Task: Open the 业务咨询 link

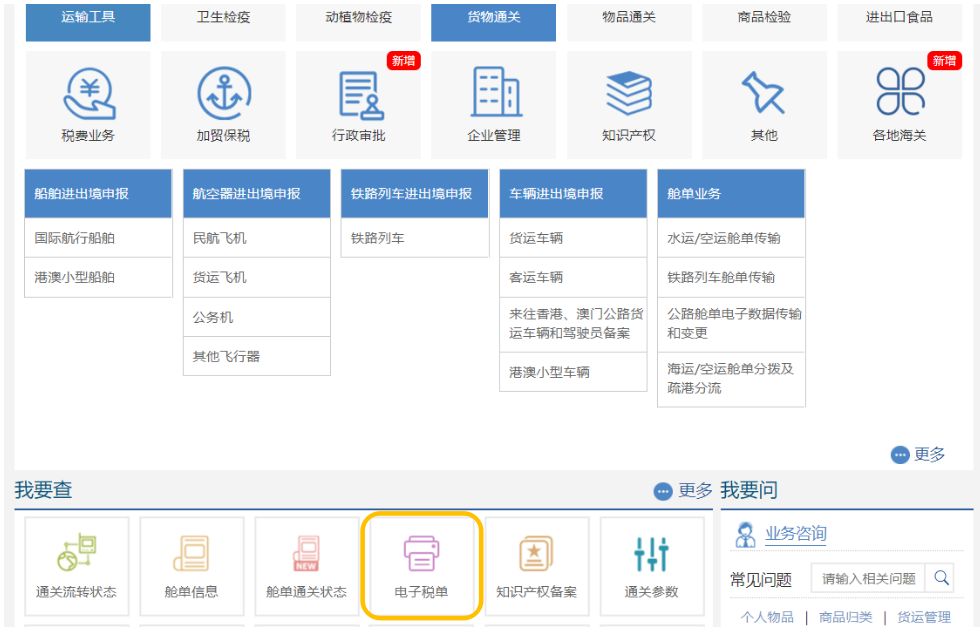Action: 796,533
